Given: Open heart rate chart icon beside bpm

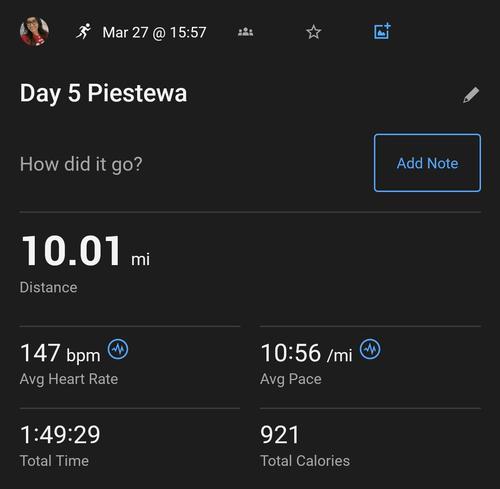Looking at the screenshot, I should (118, 349).
